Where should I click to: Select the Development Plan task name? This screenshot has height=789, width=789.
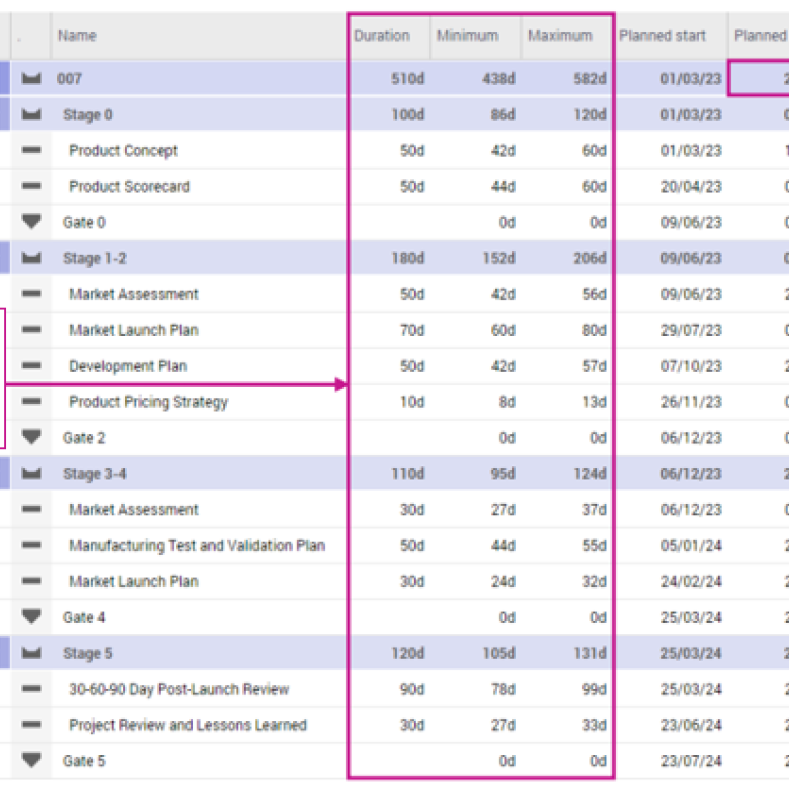128,366
